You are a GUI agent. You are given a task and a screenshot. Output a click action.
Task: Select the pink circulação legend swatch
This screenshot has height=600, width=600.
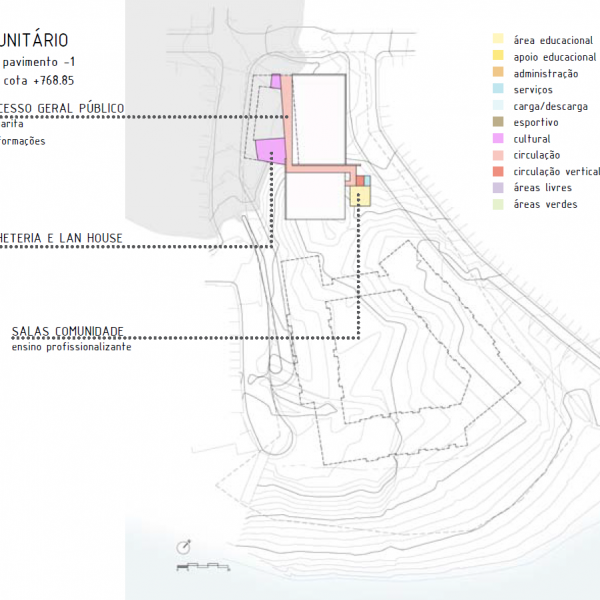pos(498,155)
